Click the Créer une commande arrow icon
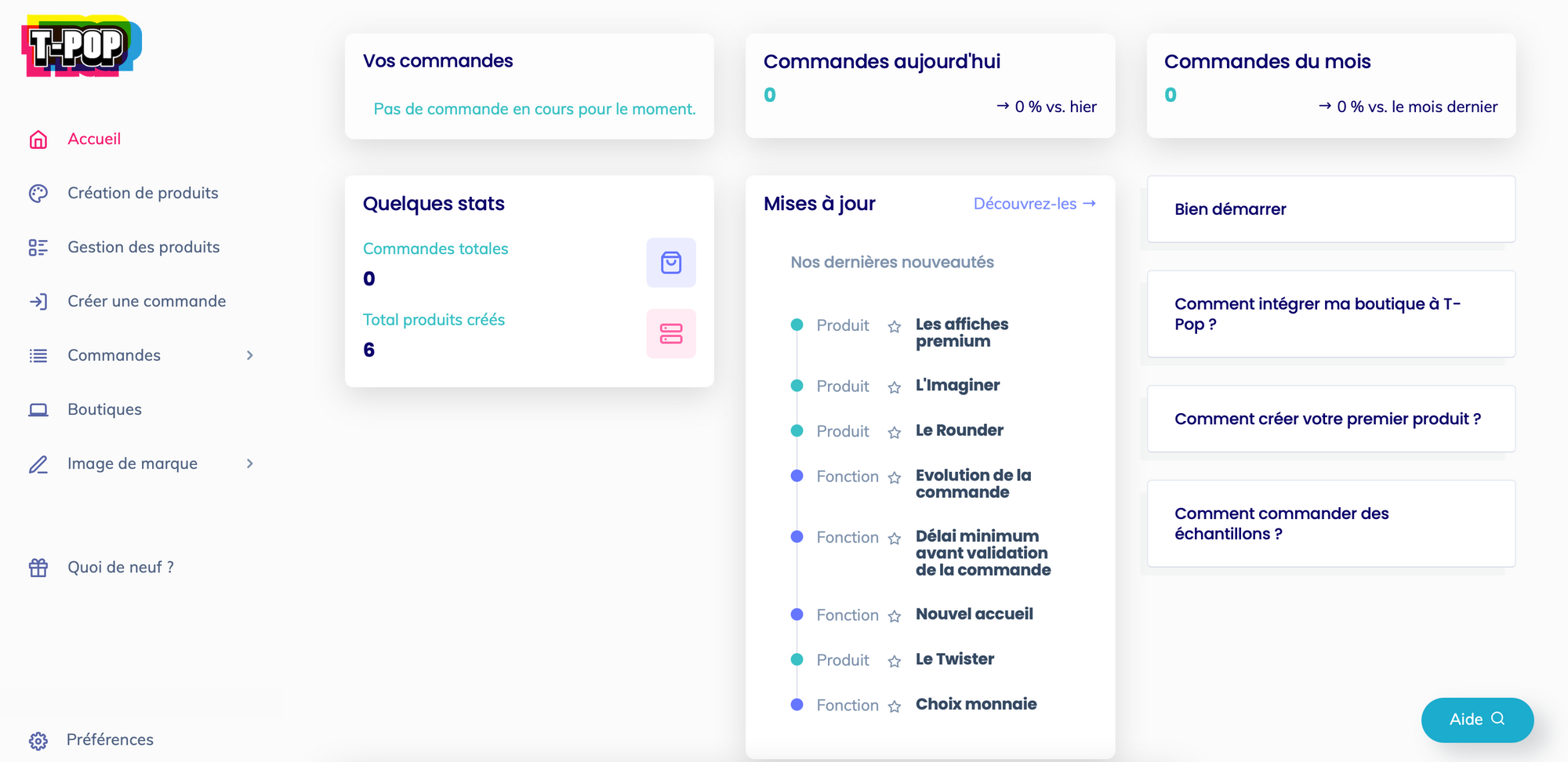The image size is (1568, 762). (x=38, y=302)
